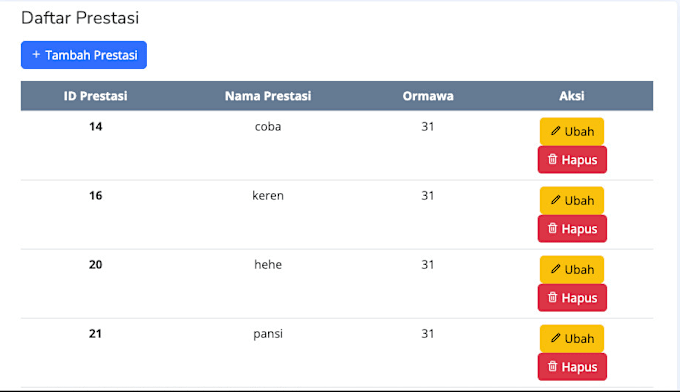
Task: Click the plus icon on Tambah Prestasi
Action: pyautogui.click(x=36, y=55)
